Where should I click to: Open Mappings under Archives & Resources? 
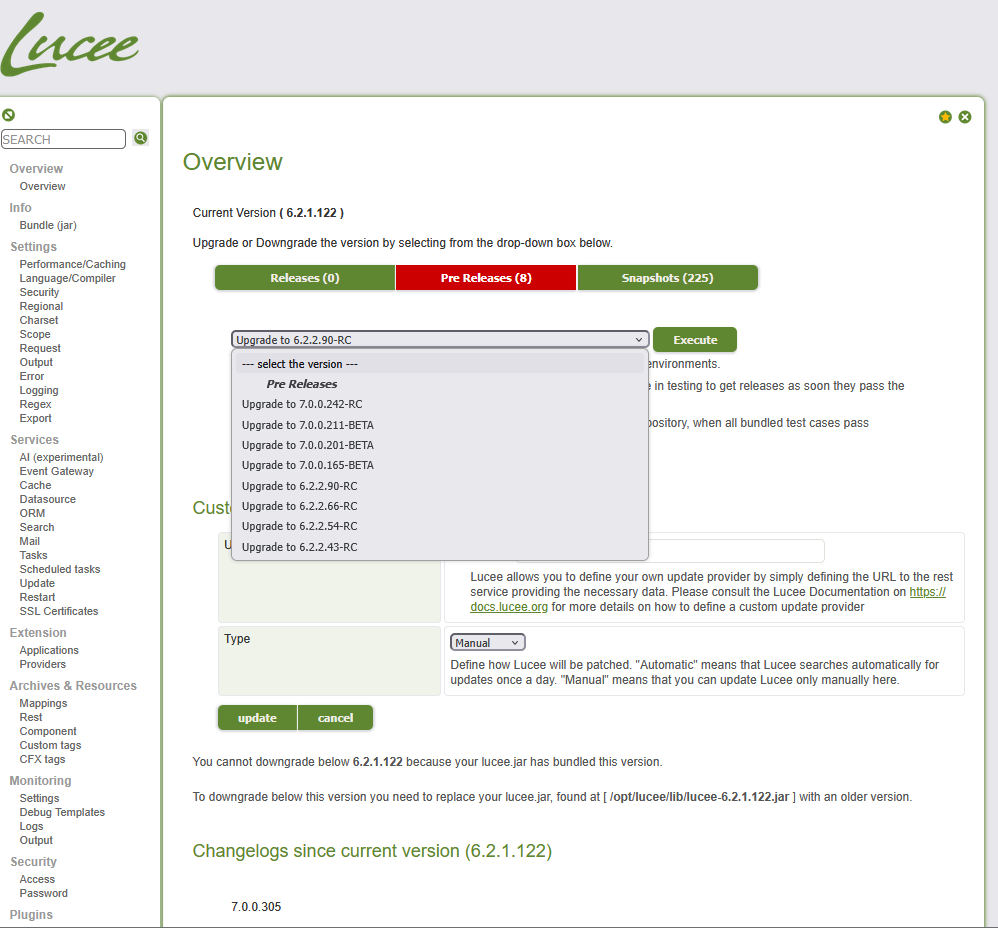coord(43,703)
